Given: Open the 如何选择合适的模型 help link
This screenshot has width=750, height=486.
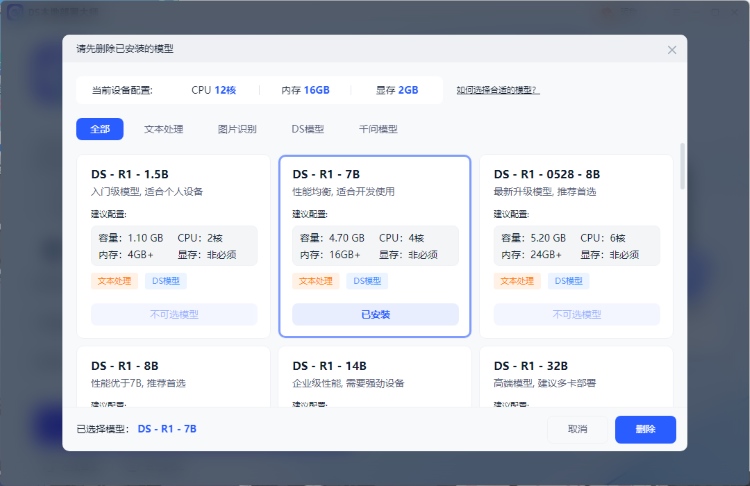Looking at the screenshot, I should pyautogui.click(x=497, y=90).
